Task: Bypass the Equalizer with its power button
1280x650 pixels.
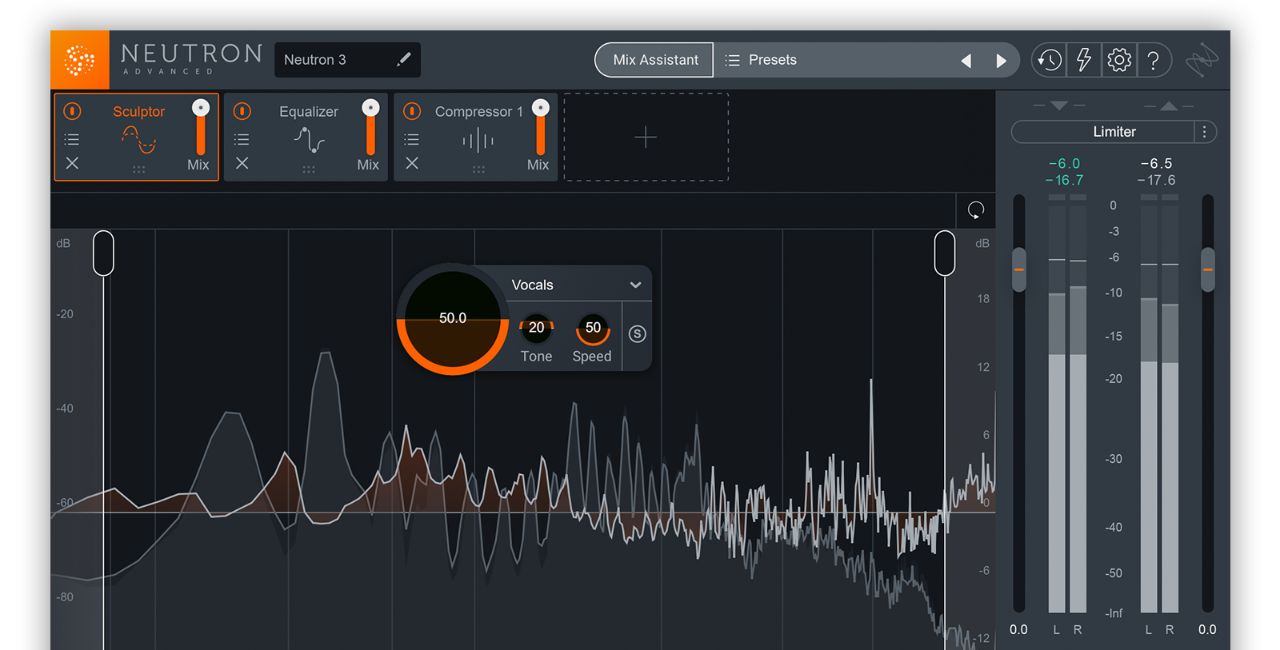Action: pyautogui.click(x=241, y=111)
